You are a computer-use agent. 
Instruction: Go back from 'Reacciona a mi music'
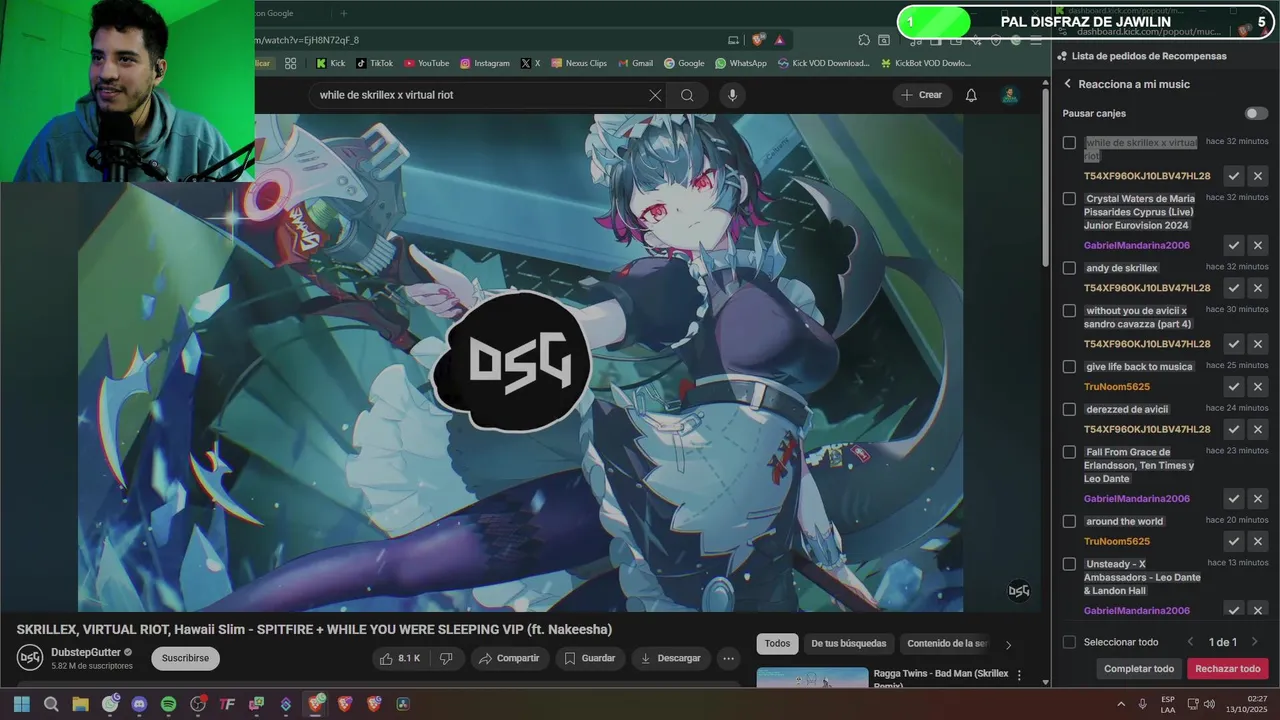click(1067, 84)
